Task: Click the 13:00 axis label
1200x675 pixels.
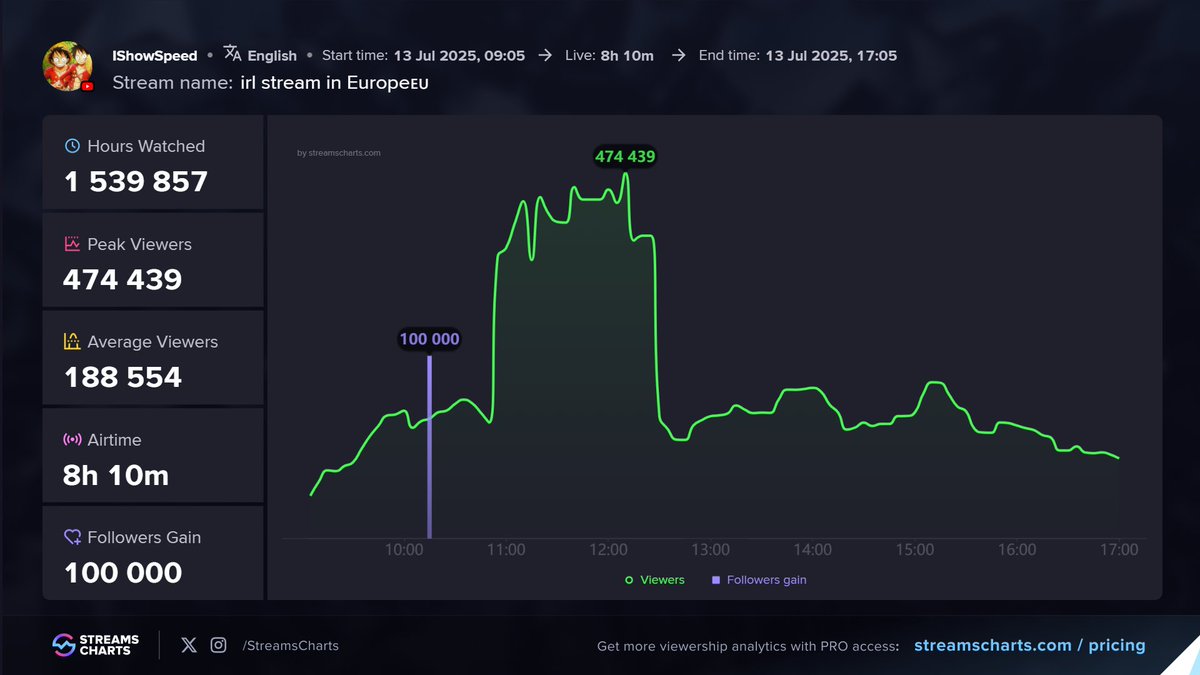Action: pyautogui.click(x=710, y=550)
